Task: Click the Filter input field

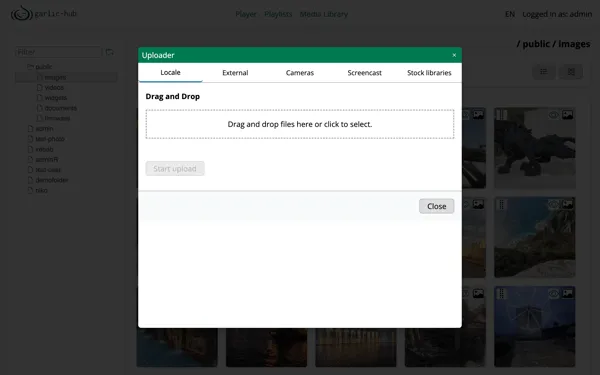Action: [59, 52]
